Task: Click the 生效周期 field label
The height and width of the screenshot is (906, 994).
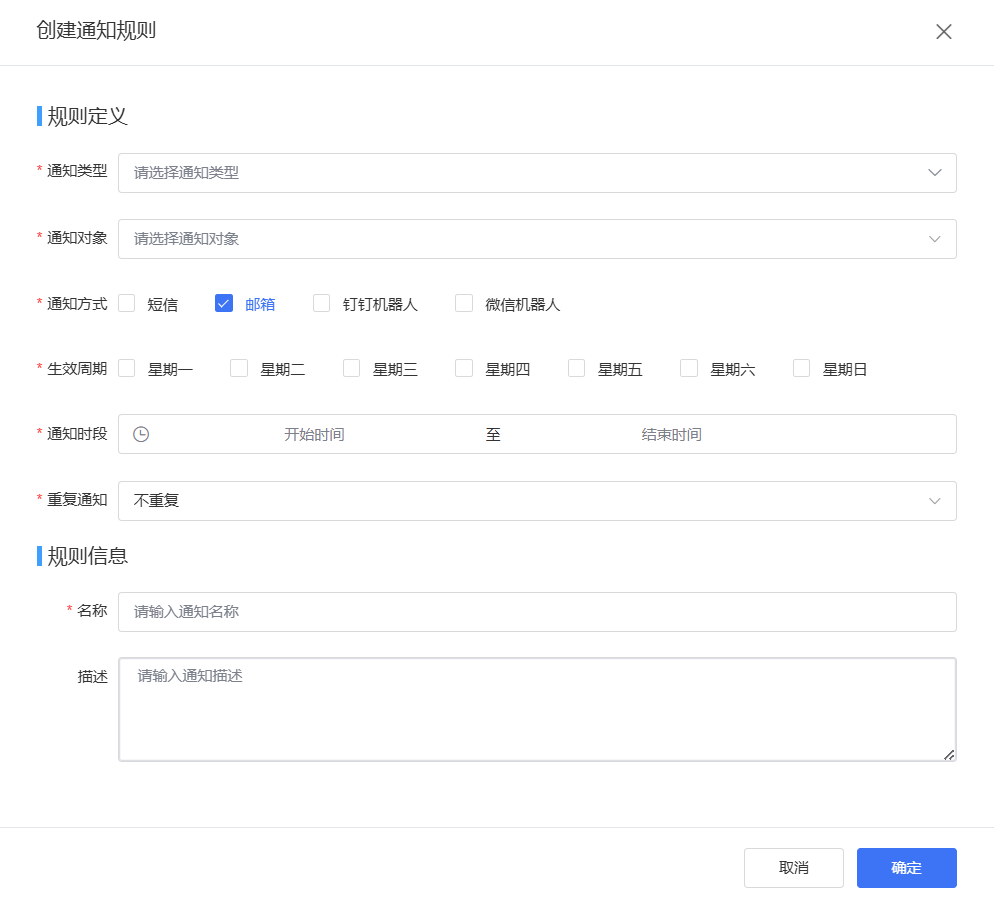Action: [77, 369]
